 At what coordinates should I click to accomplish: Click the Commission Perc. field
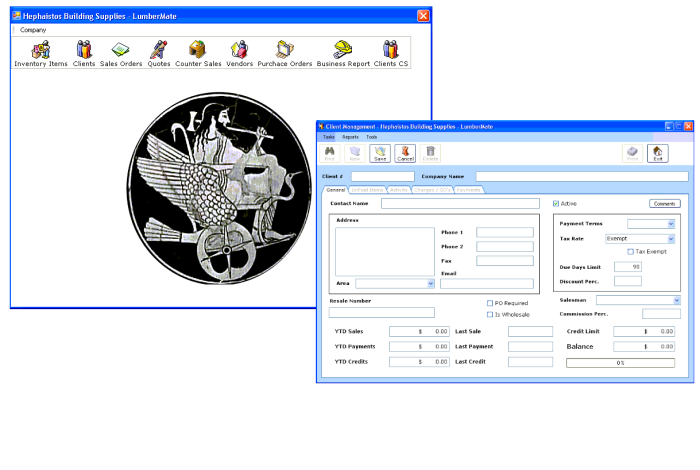point(661,314)
